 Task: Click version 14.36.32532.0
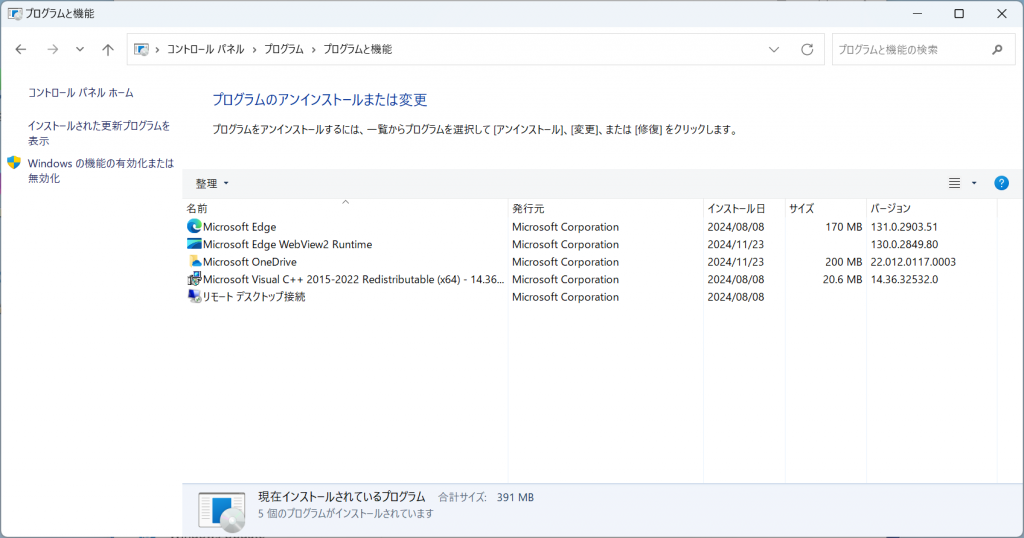tap(904, 279)
